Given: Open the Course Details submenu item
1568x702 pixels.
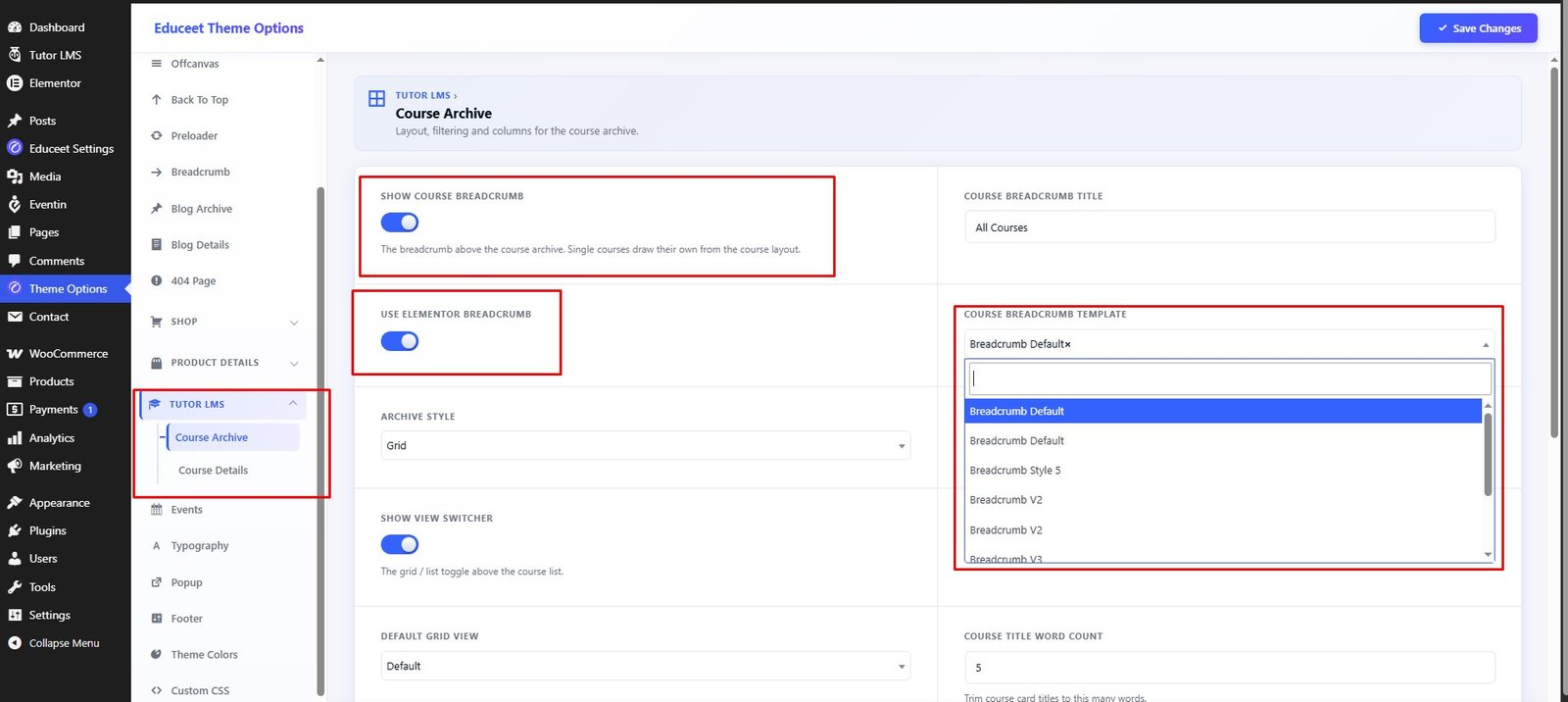Looking at the screenshot, I should (x=213, y=471).
